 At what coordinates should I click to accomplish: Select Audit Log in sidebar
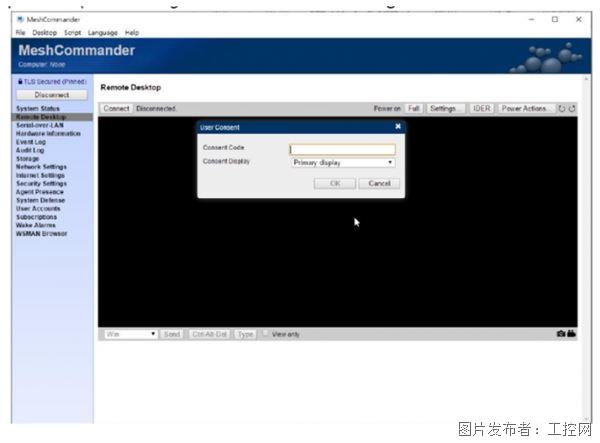(30, 150)
